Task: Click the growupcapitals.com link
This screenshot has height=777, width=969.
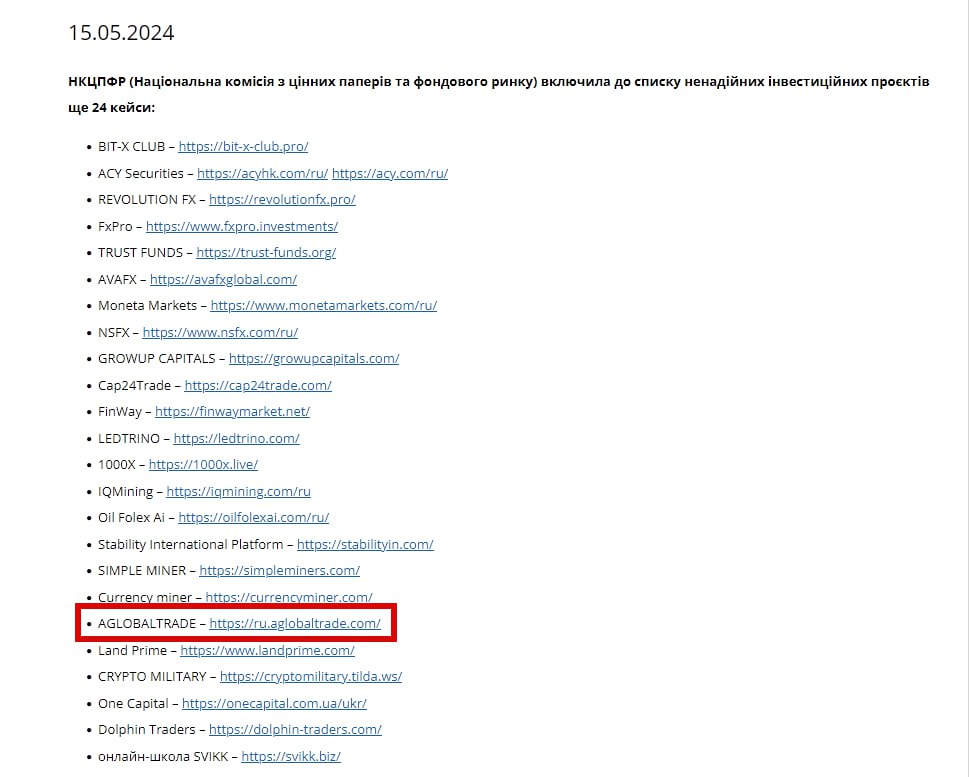Action: (x=314, y=358)
